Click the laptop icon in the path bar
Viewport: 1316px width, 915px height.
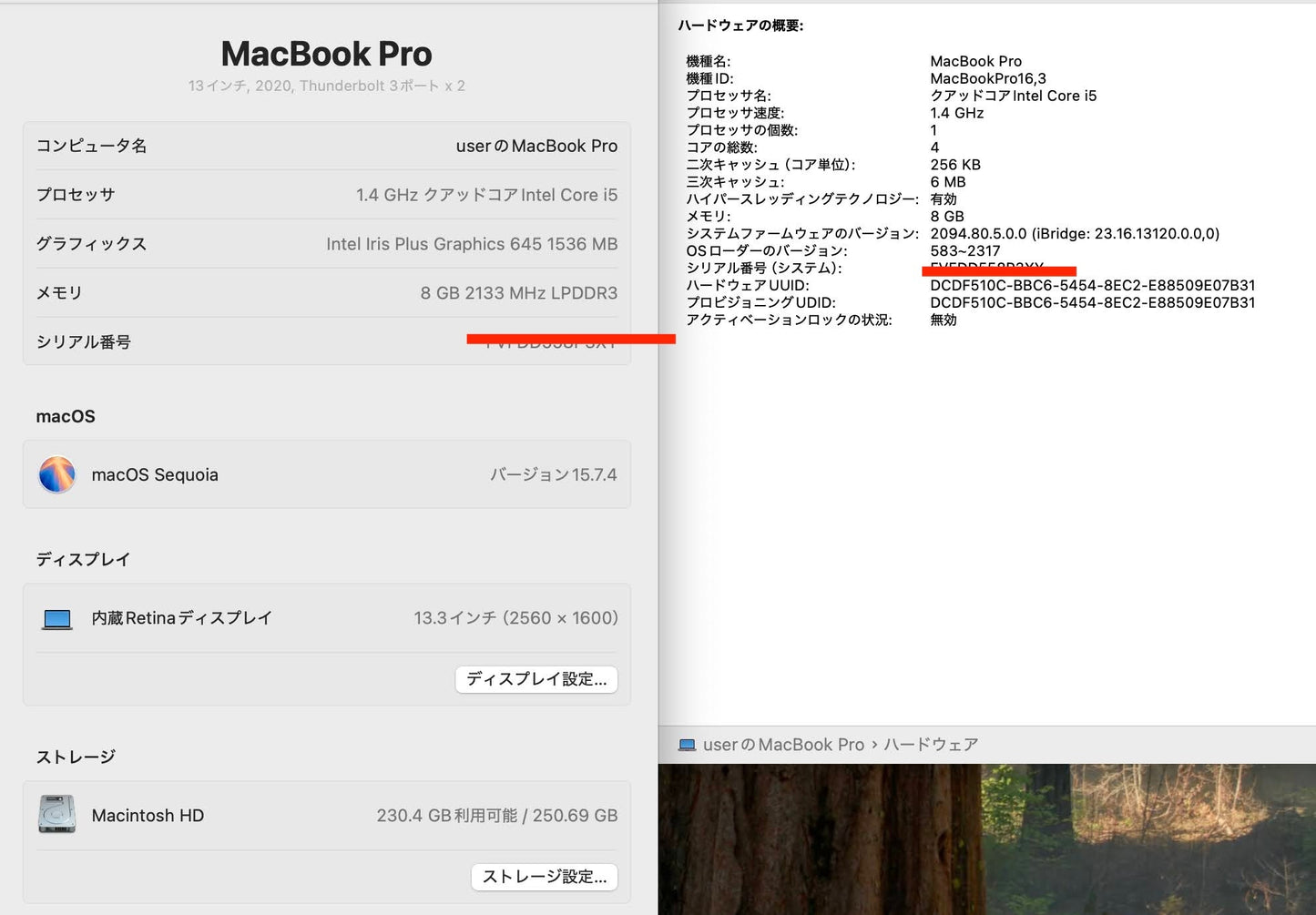tap(687, 745)
